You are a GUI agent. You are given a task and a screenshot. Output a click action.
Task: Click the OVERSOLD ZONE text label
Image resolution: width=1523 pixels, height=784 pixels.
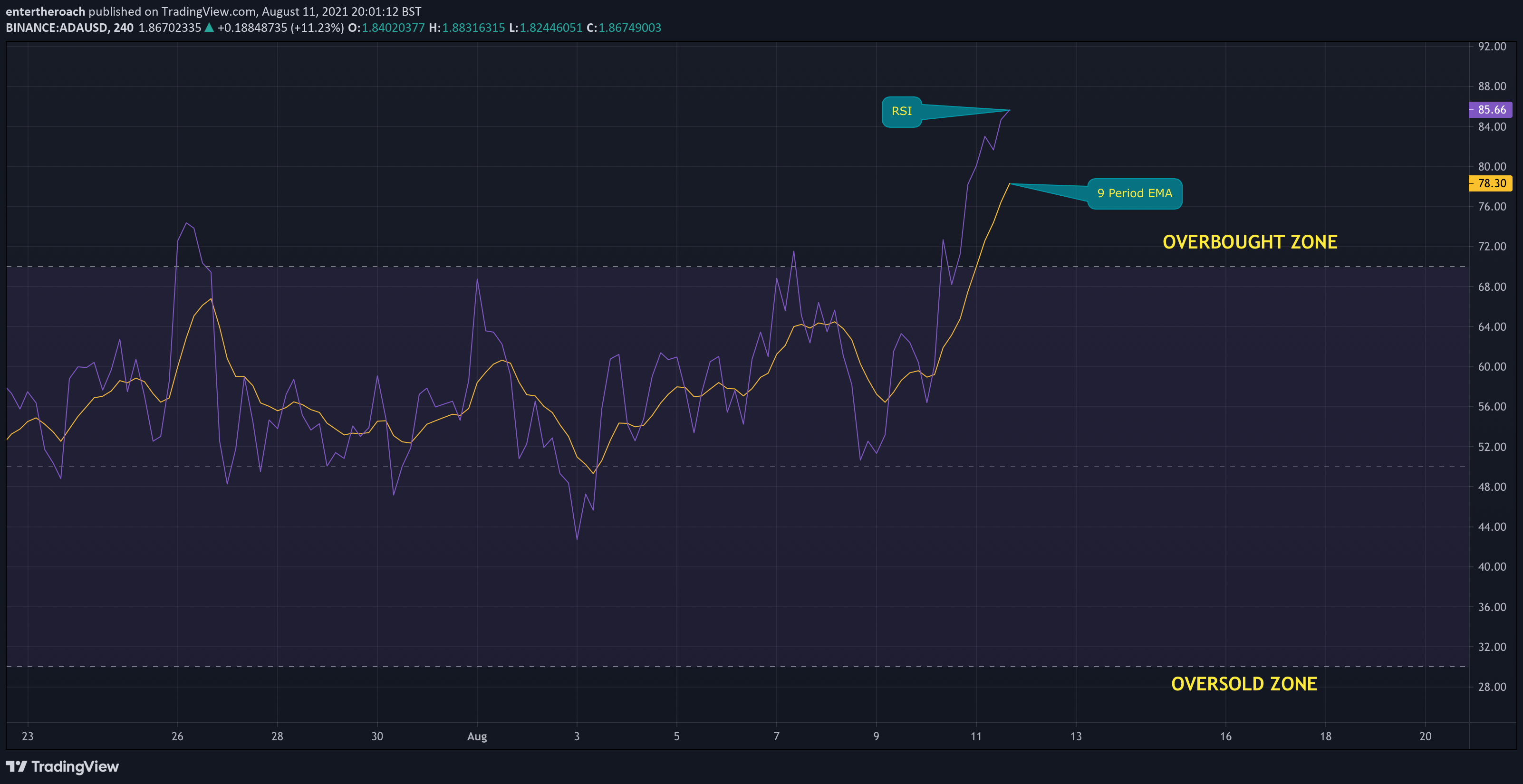(1244, 684)
